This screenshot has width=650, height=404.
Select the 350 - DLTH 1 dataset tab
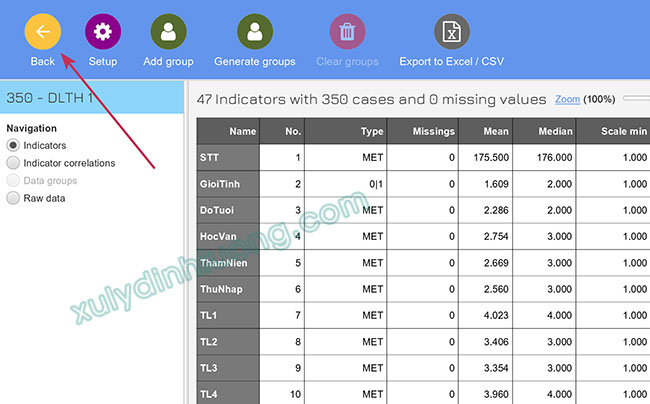click(x=92, y=98)
